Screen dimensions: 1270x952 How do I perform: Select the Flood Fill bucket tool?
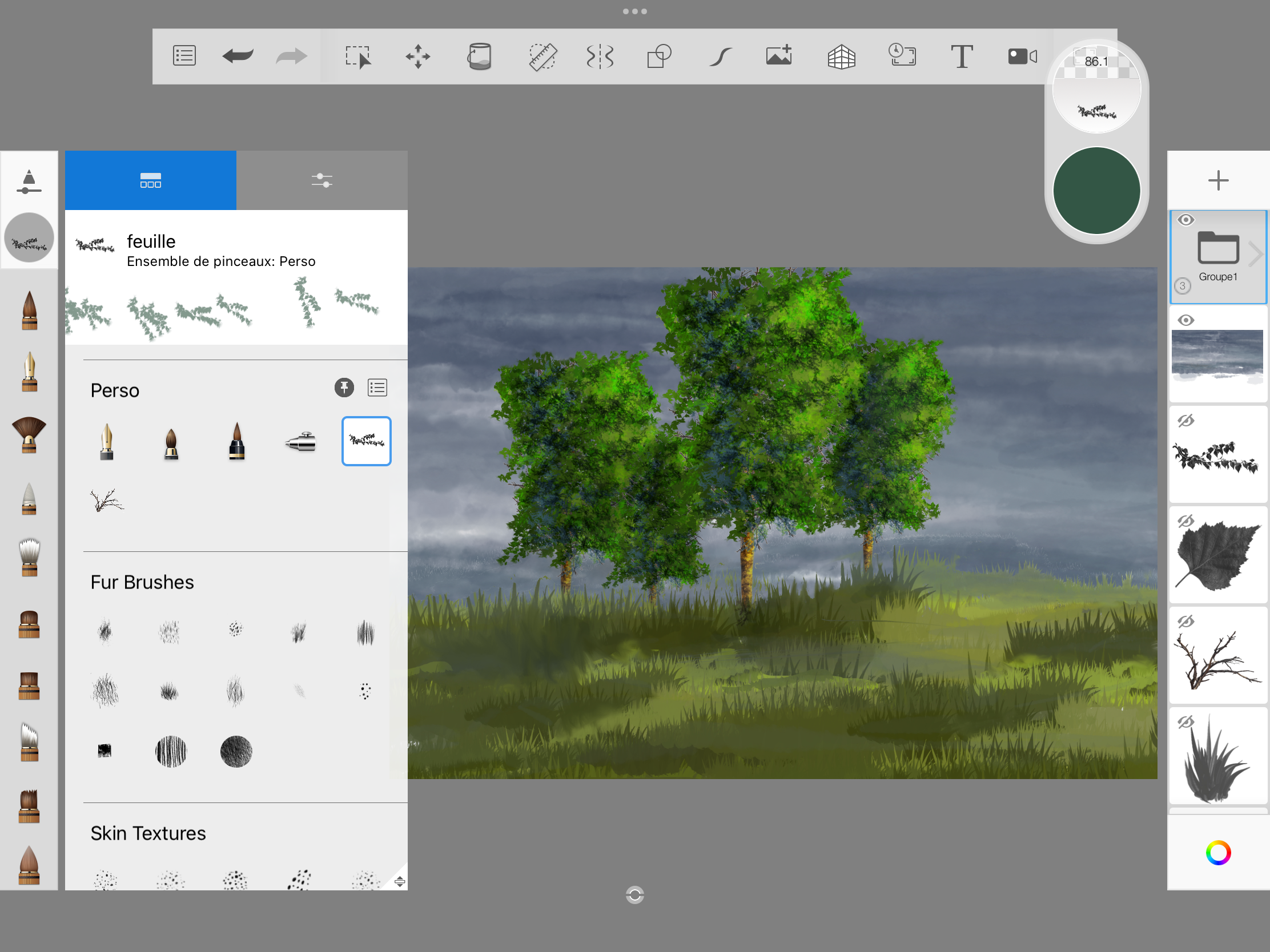(479, 57)
